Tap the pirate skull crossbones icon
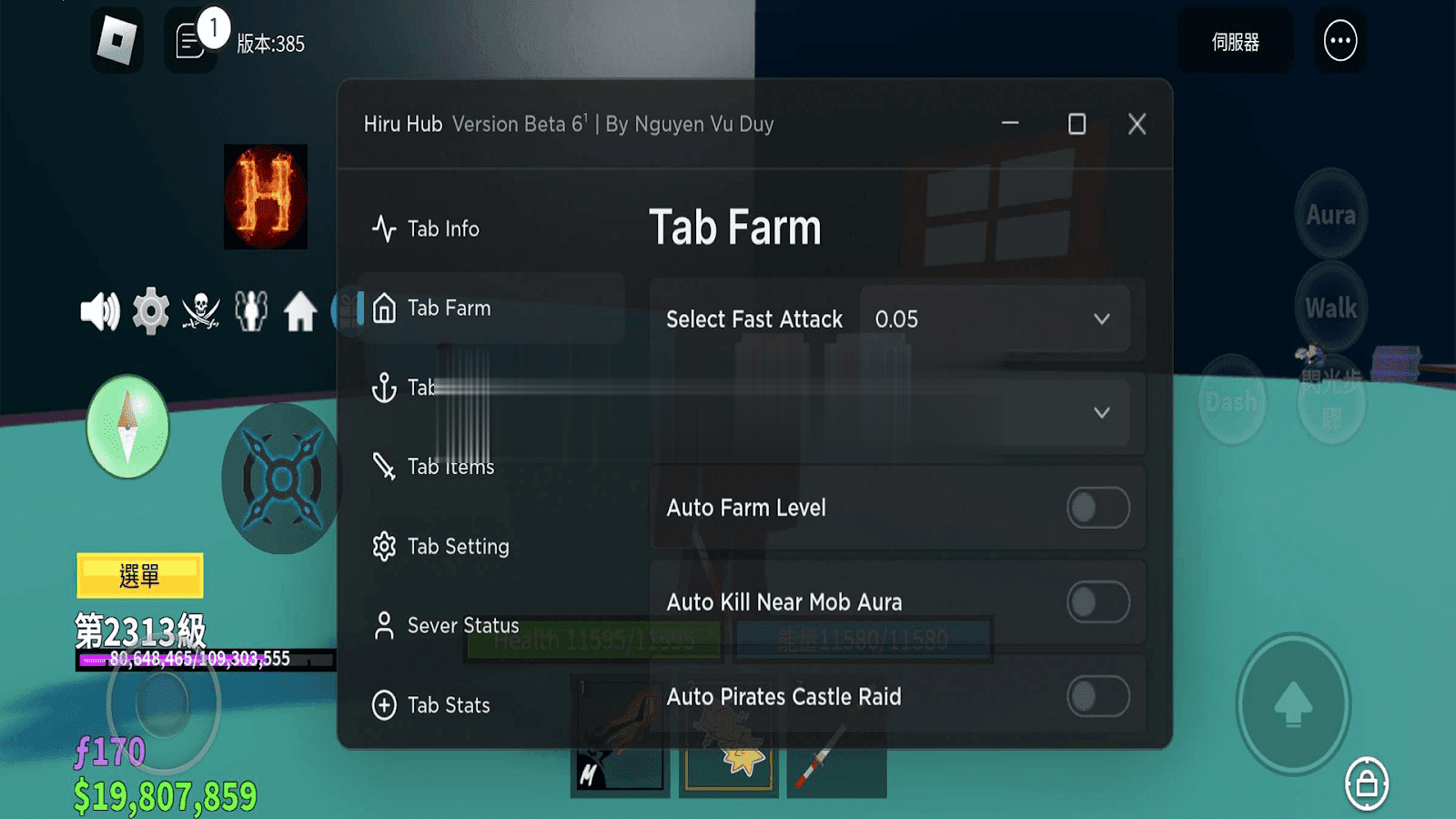The width and height of the screenshot is (1456, 819). pyautogui.click(x=201, y=312)
